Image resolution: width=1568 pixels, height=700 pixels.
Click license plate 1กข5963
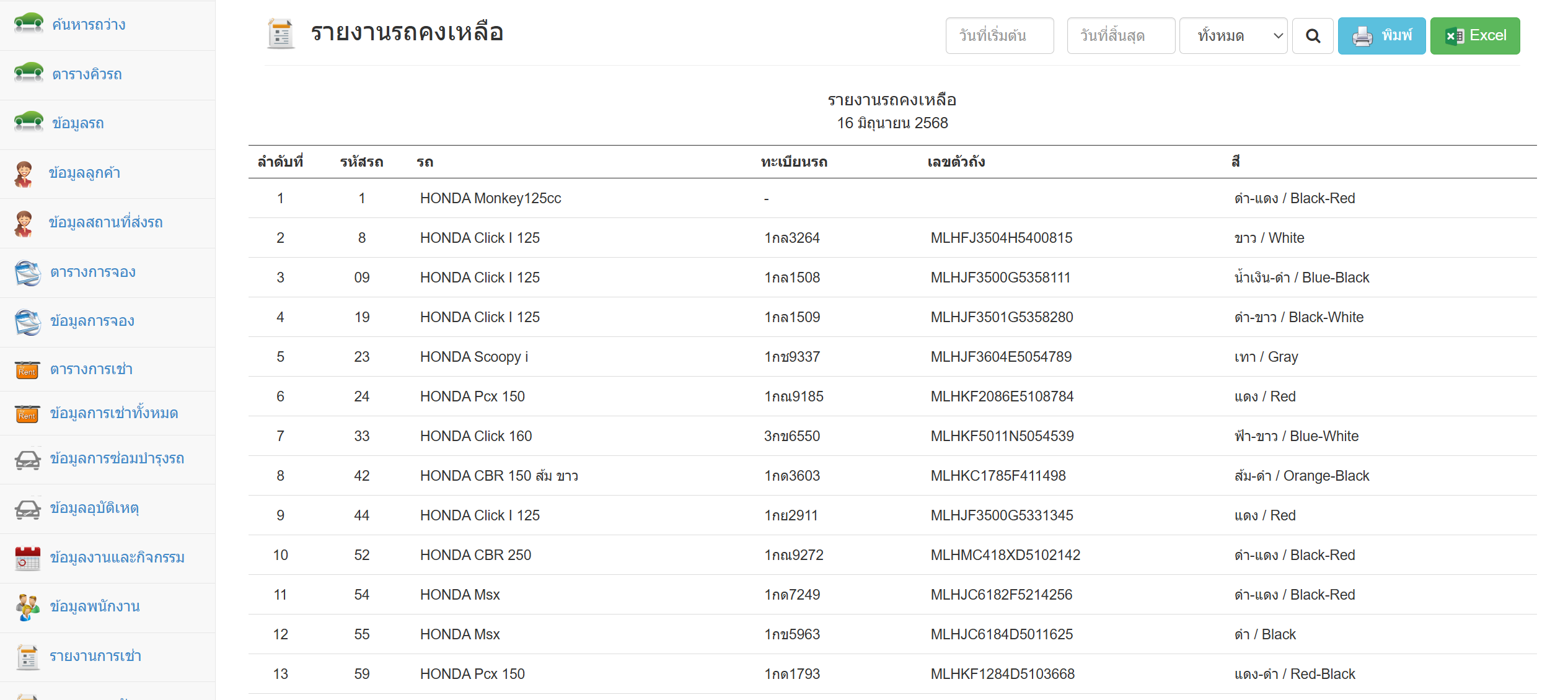(792, 634)
